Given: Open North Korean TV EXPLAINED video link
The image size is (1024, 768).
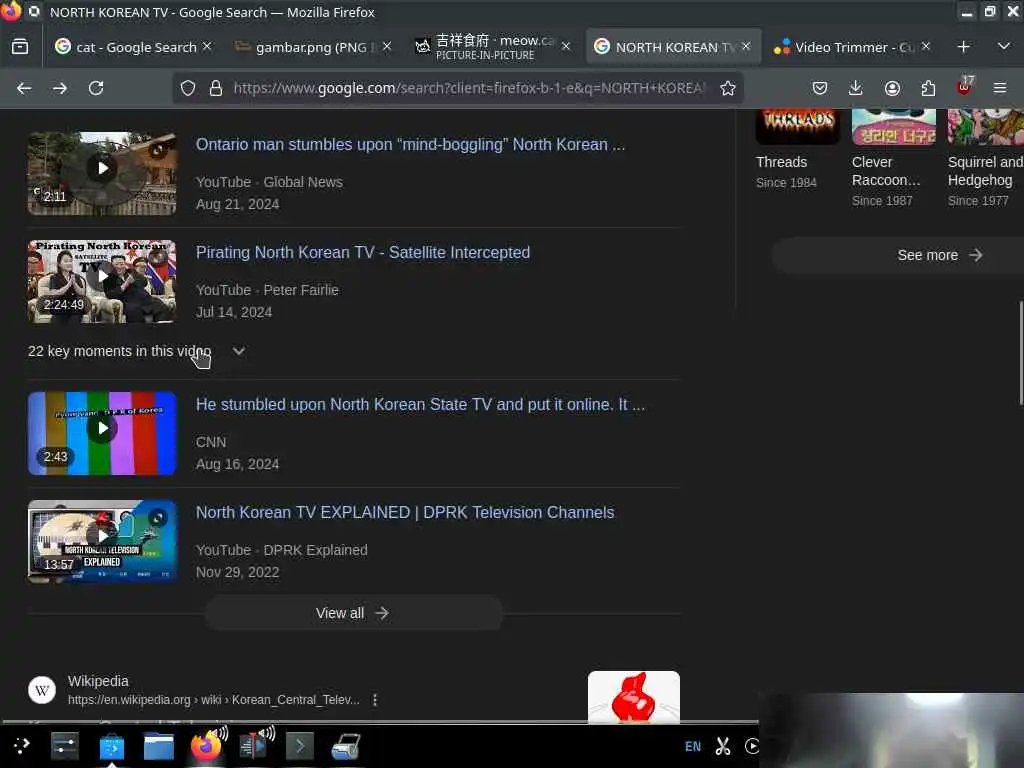Looking at the screenshot, I should (x=405, y=513).
